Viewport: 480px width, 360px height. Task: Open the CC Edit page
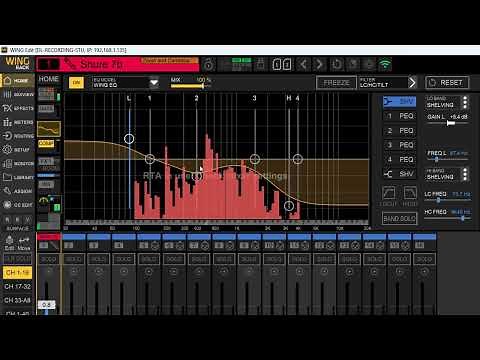click(18, 205)
